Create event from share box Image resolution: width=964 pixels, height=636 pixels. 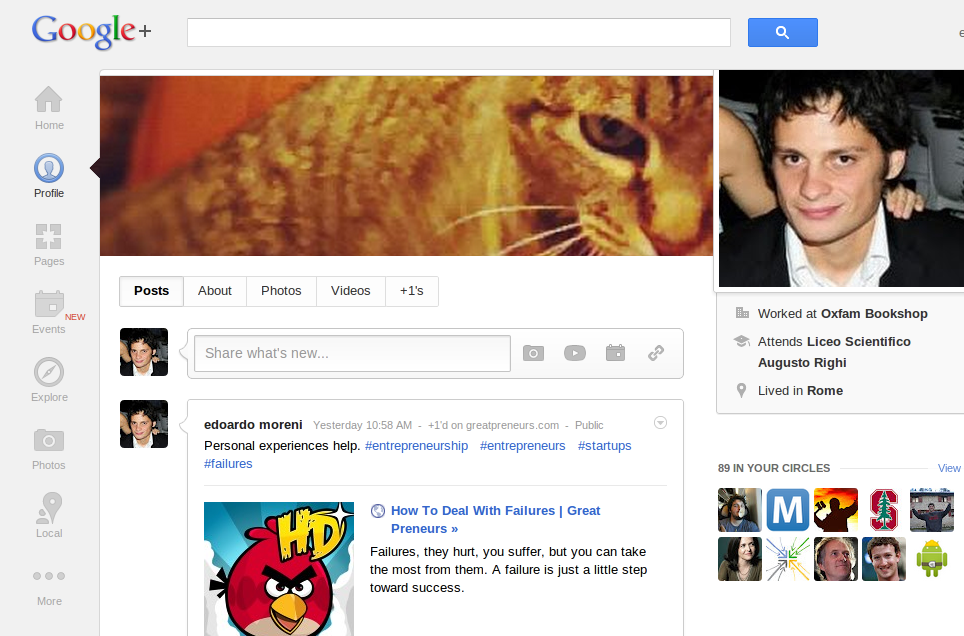(615, 353)
